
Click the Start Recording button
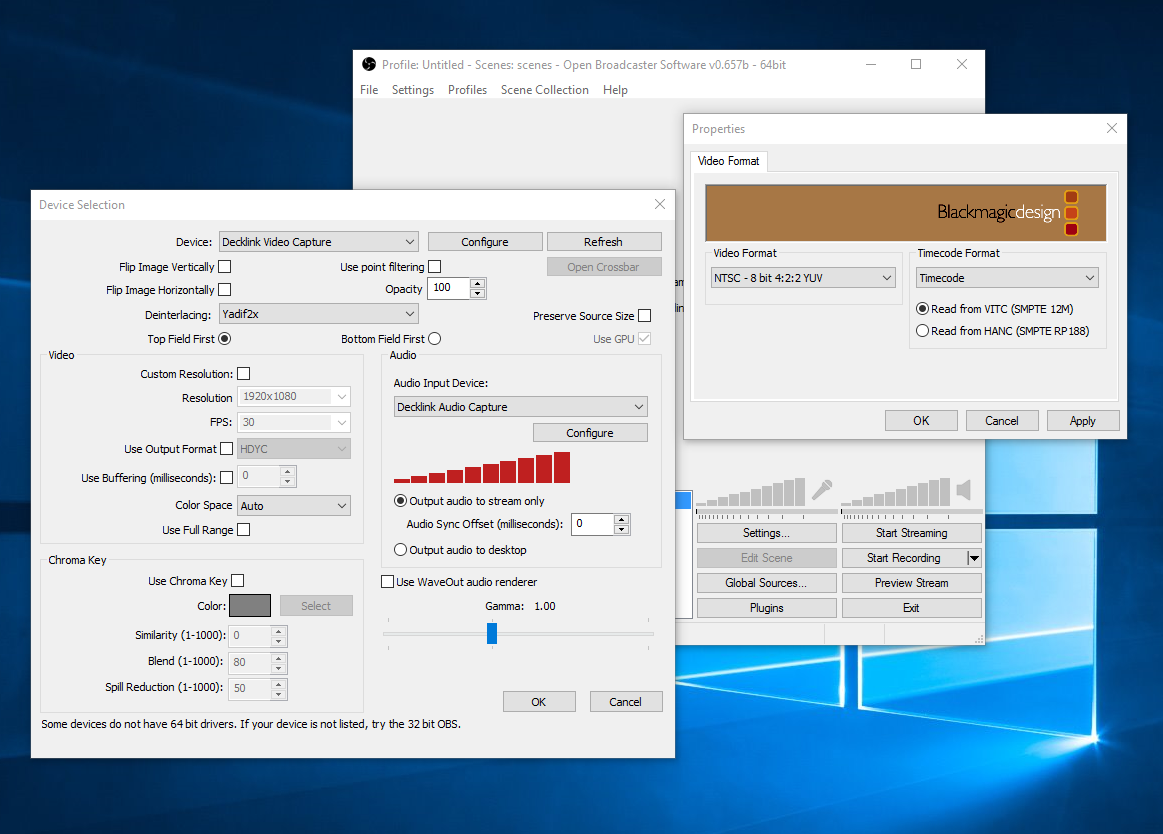903,558
